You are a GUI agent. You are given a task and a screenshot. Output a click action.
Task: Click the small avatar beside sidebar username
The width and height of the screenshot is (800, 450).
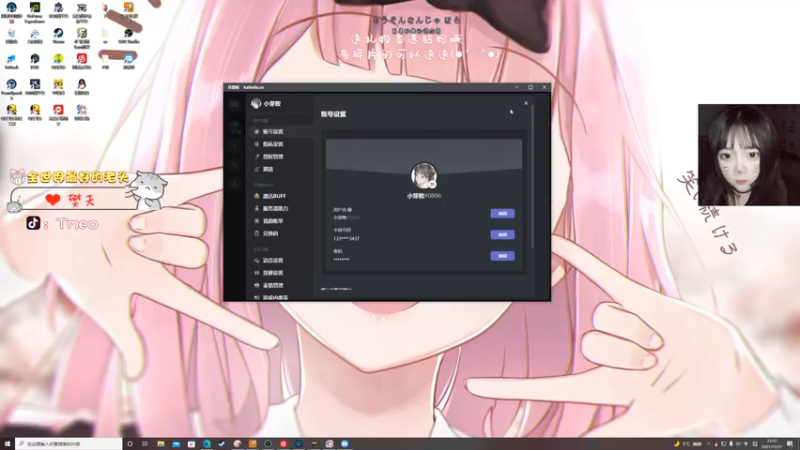[256, 104]
